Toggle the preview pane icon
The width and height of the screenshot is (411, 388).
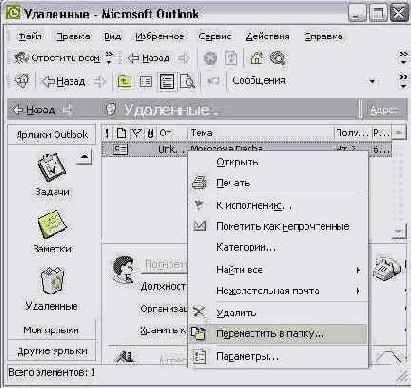coord(167,81)
